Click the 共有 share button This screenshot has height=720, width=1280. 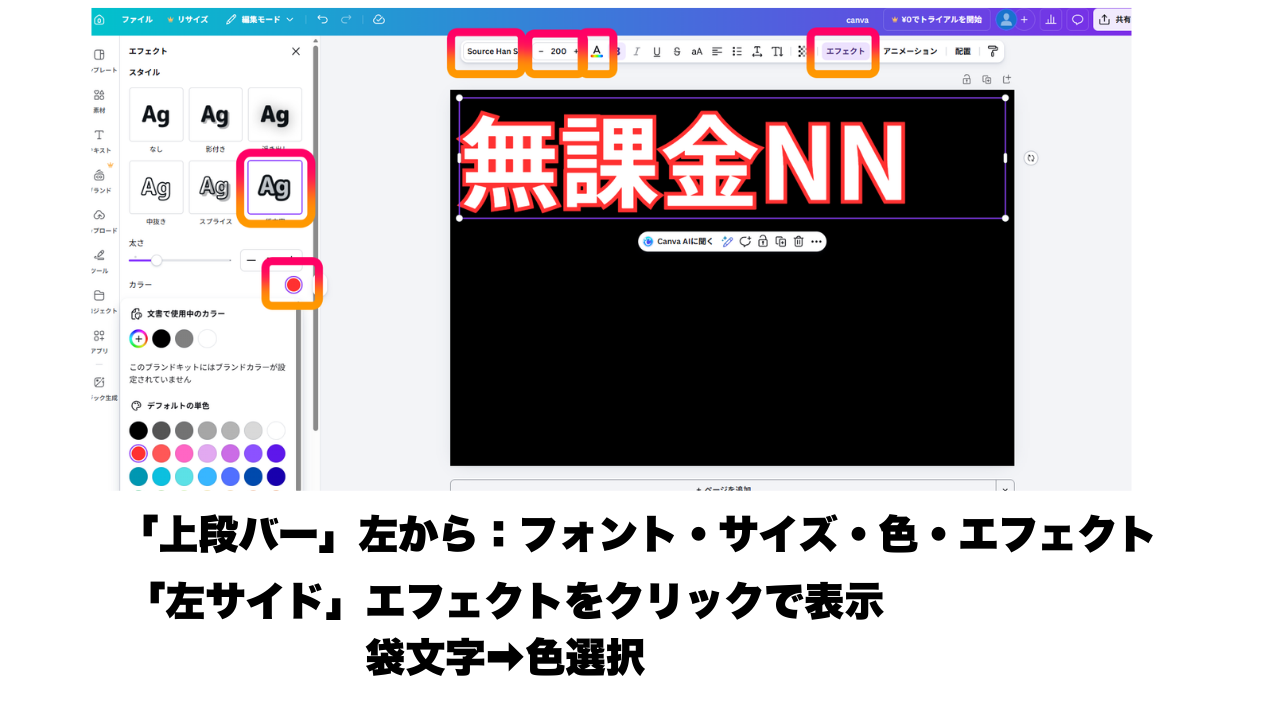[x=1113, y=19]
